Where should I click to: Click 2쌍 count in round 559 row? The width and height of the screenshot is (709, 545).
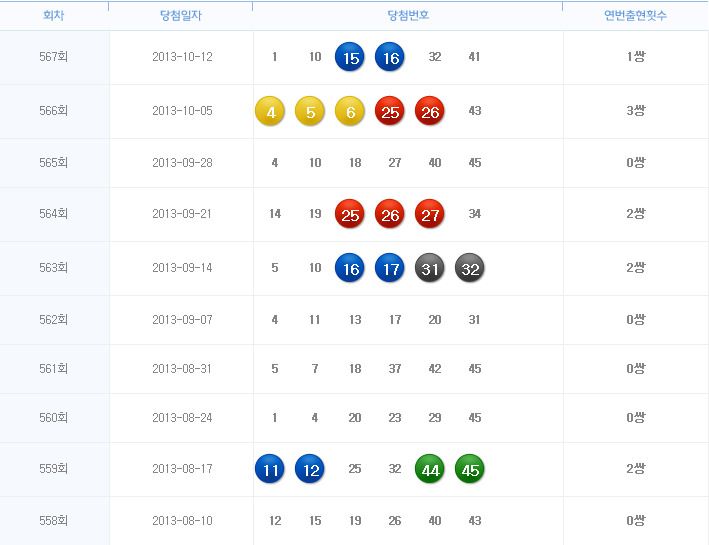pos(636,469)
